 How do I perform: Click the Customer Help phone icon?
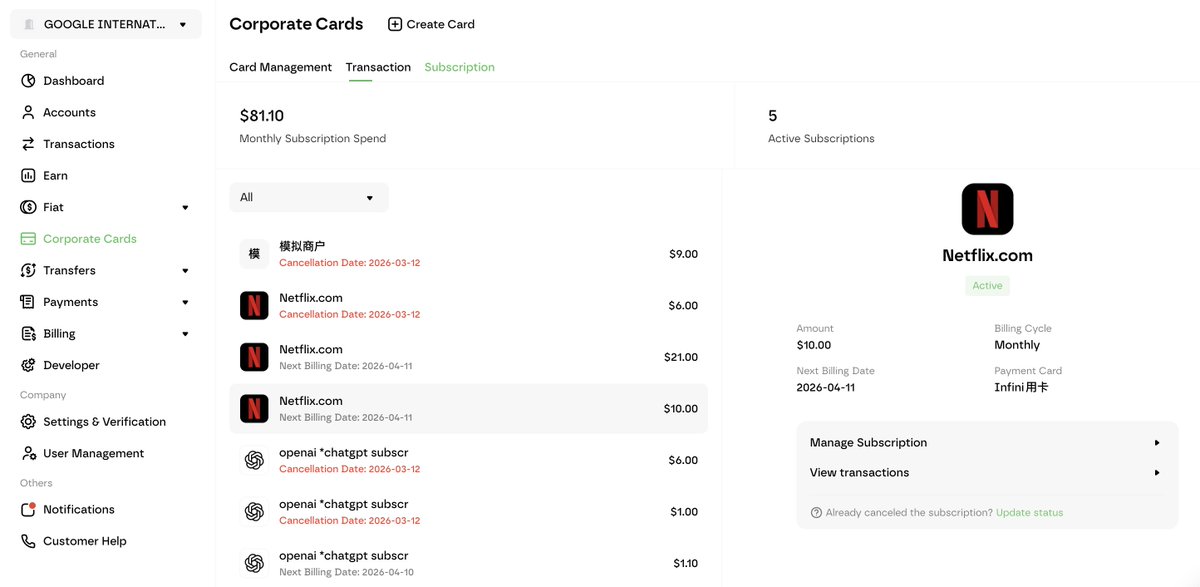pyautogui.click(x=28, y=541)
